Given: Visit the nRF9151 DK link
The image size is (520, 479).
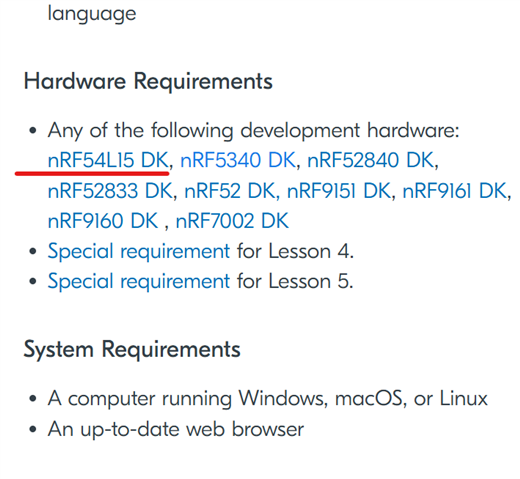Looking at the screenshot, I should point(339,191).
